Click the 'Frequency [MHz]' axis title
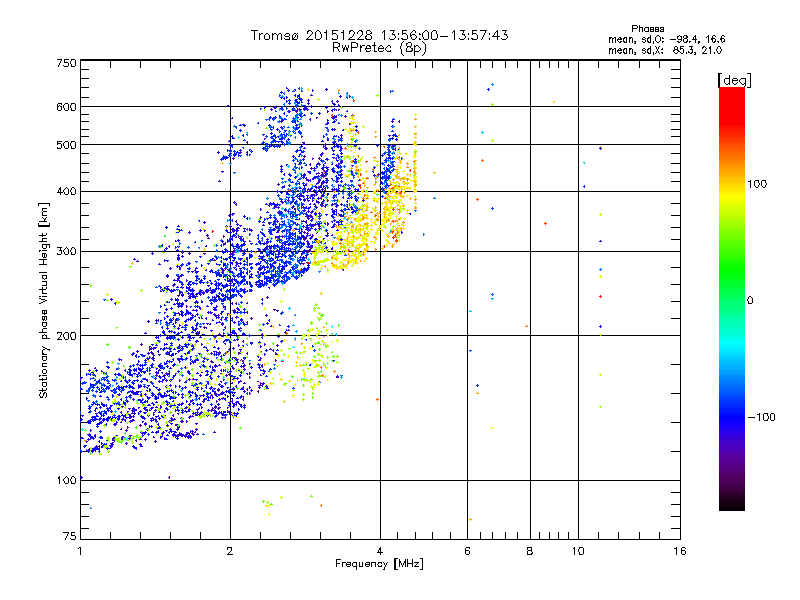 [x=379, y=564]
